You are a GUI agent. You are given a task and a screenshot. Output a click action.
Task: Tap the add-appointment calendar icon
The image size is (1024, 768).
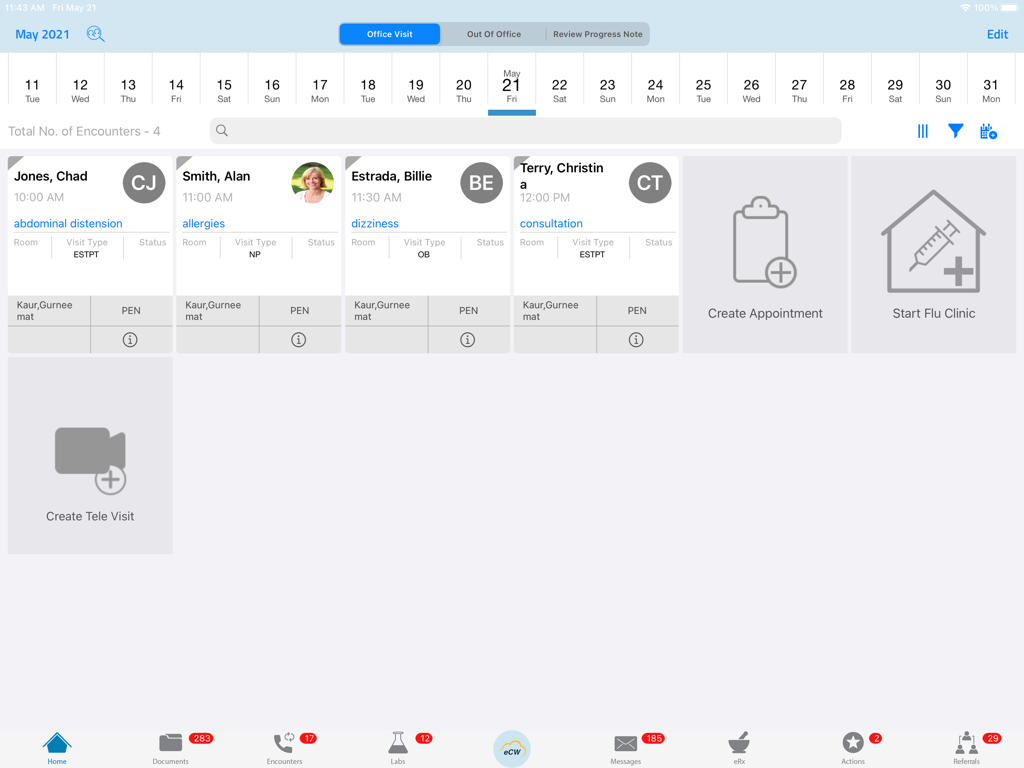pos(988,131)
